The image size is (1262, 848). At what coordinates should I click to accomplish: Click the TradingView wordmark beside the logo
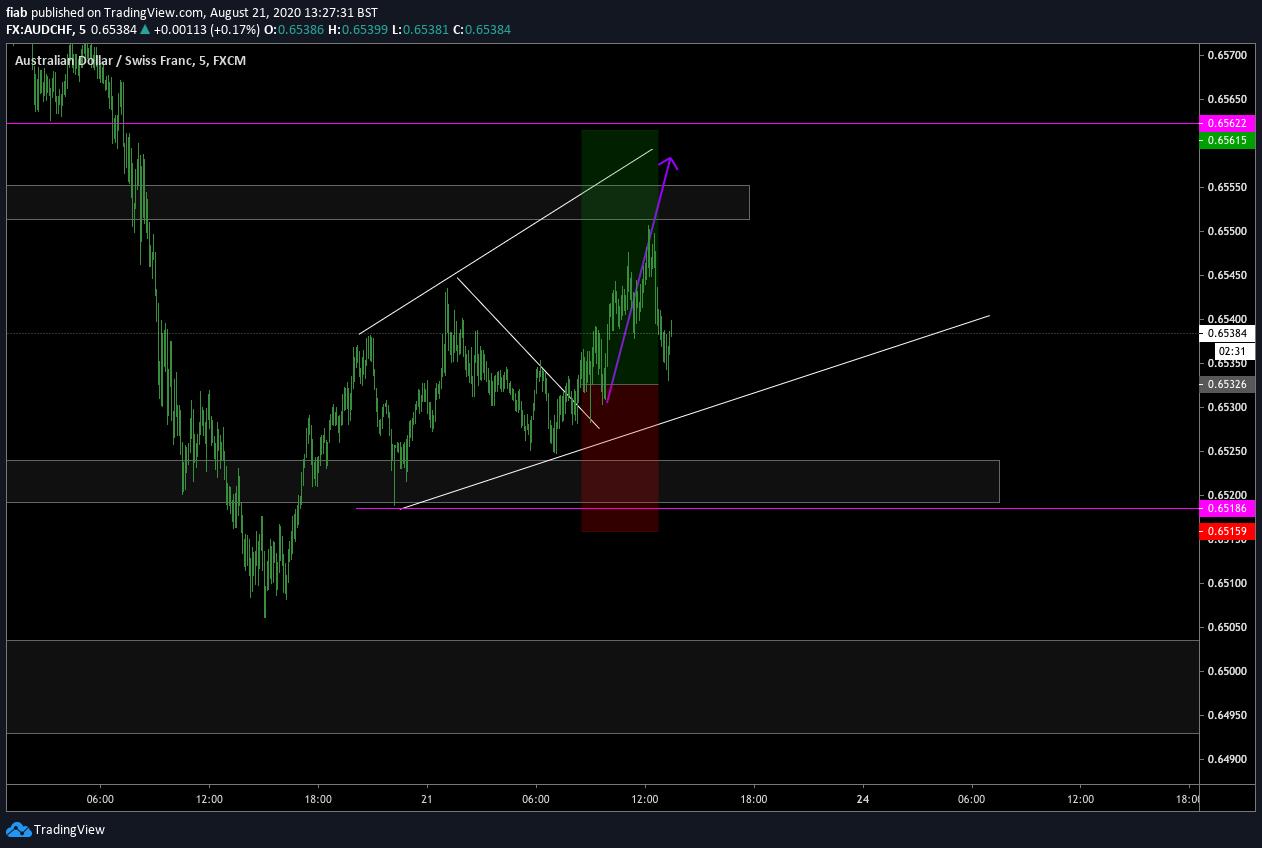coord(69,829)
